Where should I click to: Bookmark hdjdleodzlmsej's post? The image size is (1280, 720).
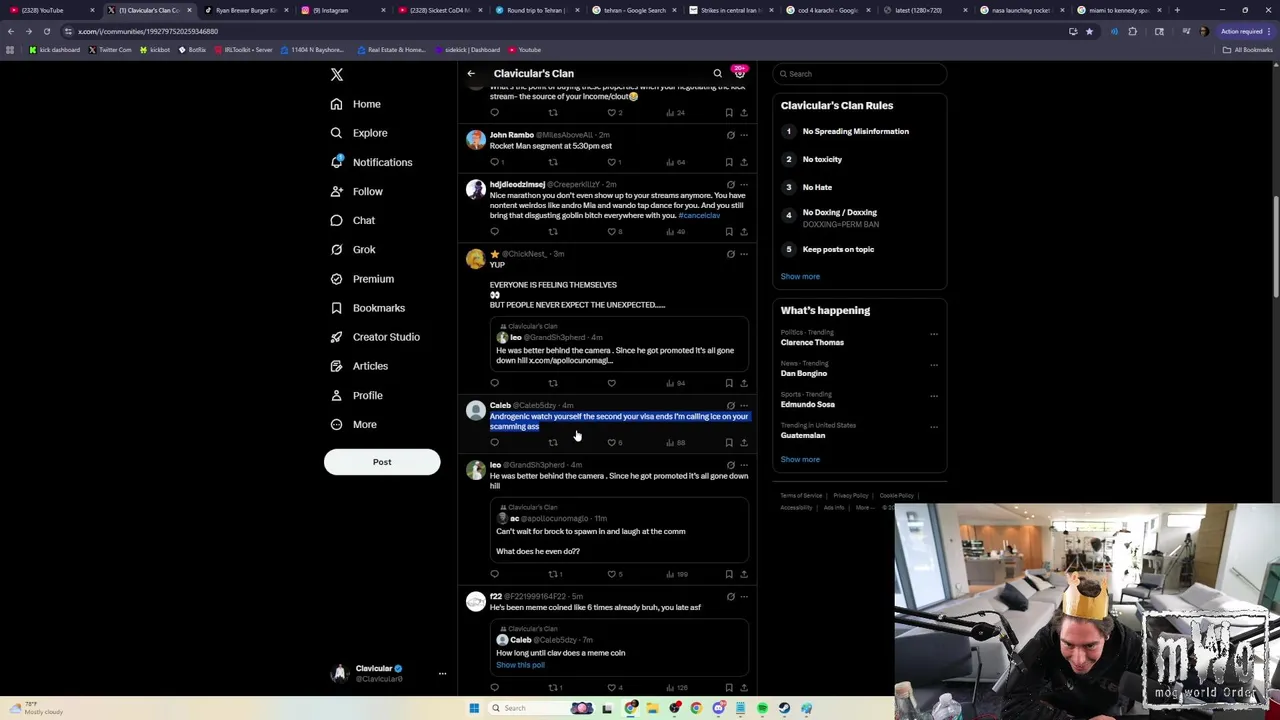(x=729, y=232)
